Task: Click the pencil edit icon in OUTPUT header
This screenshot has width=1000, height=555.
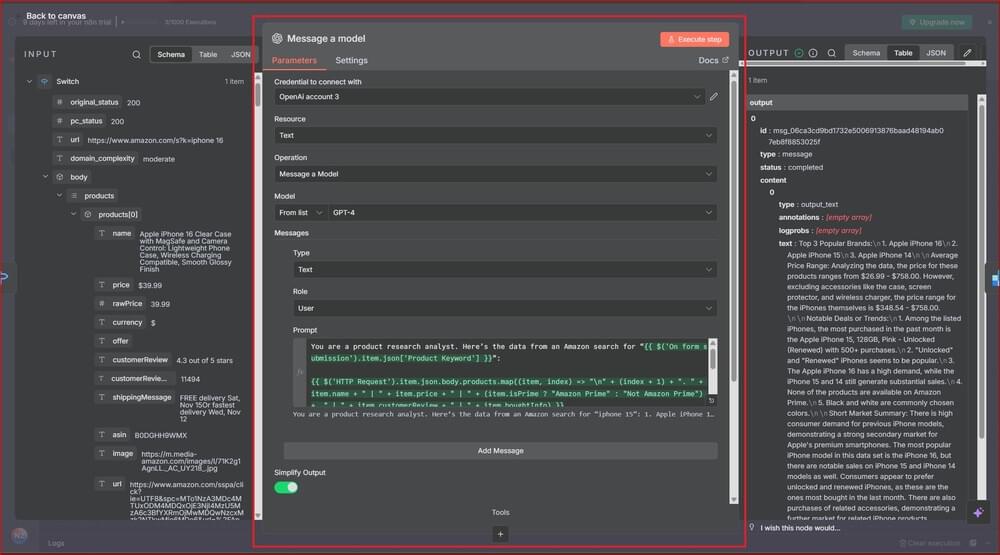Action: click(x=967, y=53)
